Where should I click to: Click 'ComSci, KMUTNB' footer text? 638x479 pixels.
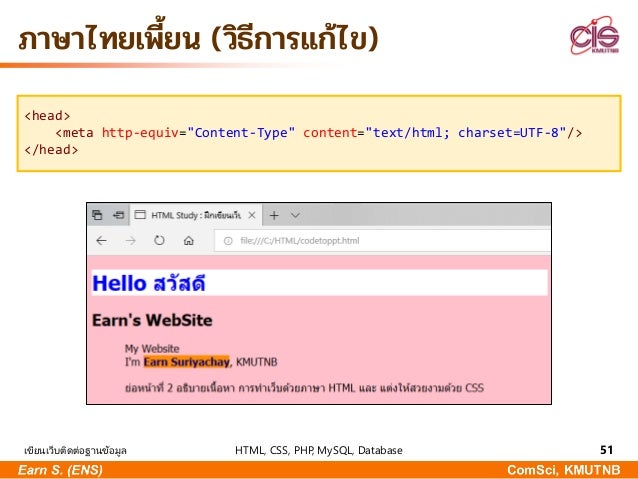point(564,470)
